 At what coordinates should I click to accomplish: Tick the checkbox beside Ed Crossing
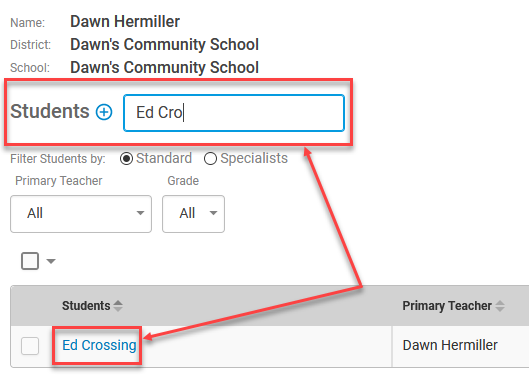[x=30, y=346]
